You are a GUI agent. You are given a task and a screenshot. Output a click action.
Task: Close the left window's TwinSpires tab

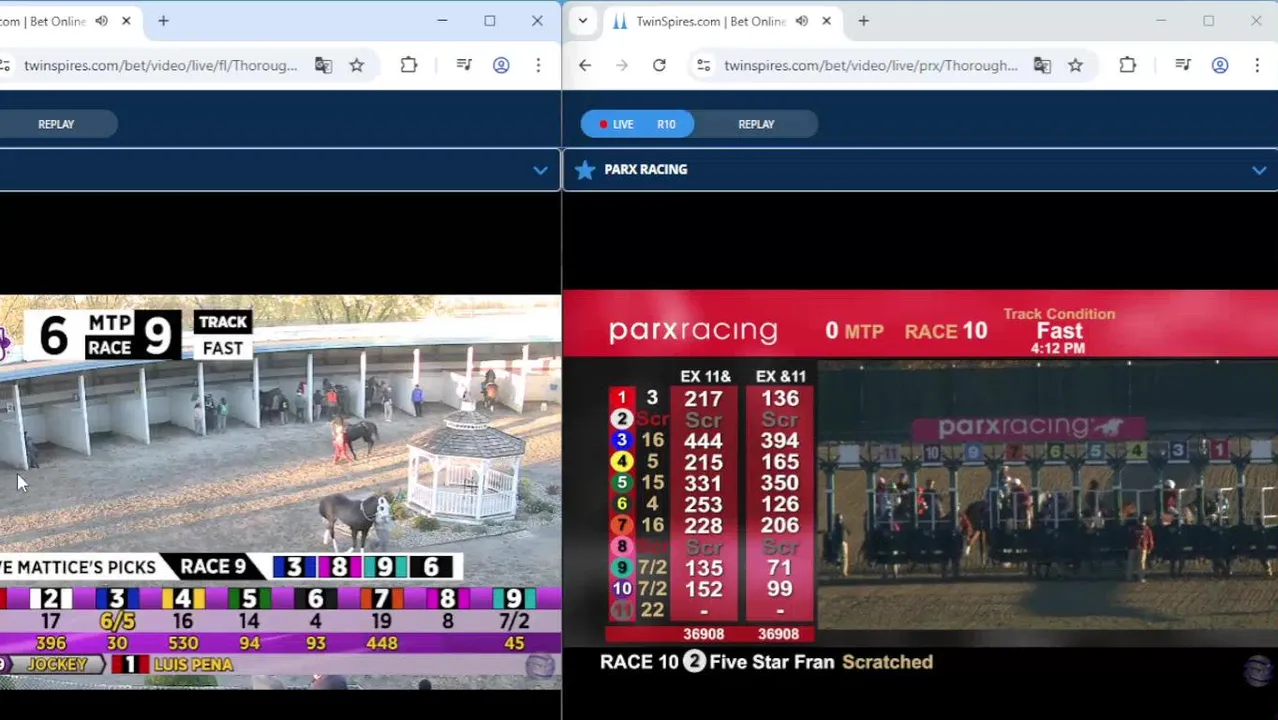[x=126, y=21]
